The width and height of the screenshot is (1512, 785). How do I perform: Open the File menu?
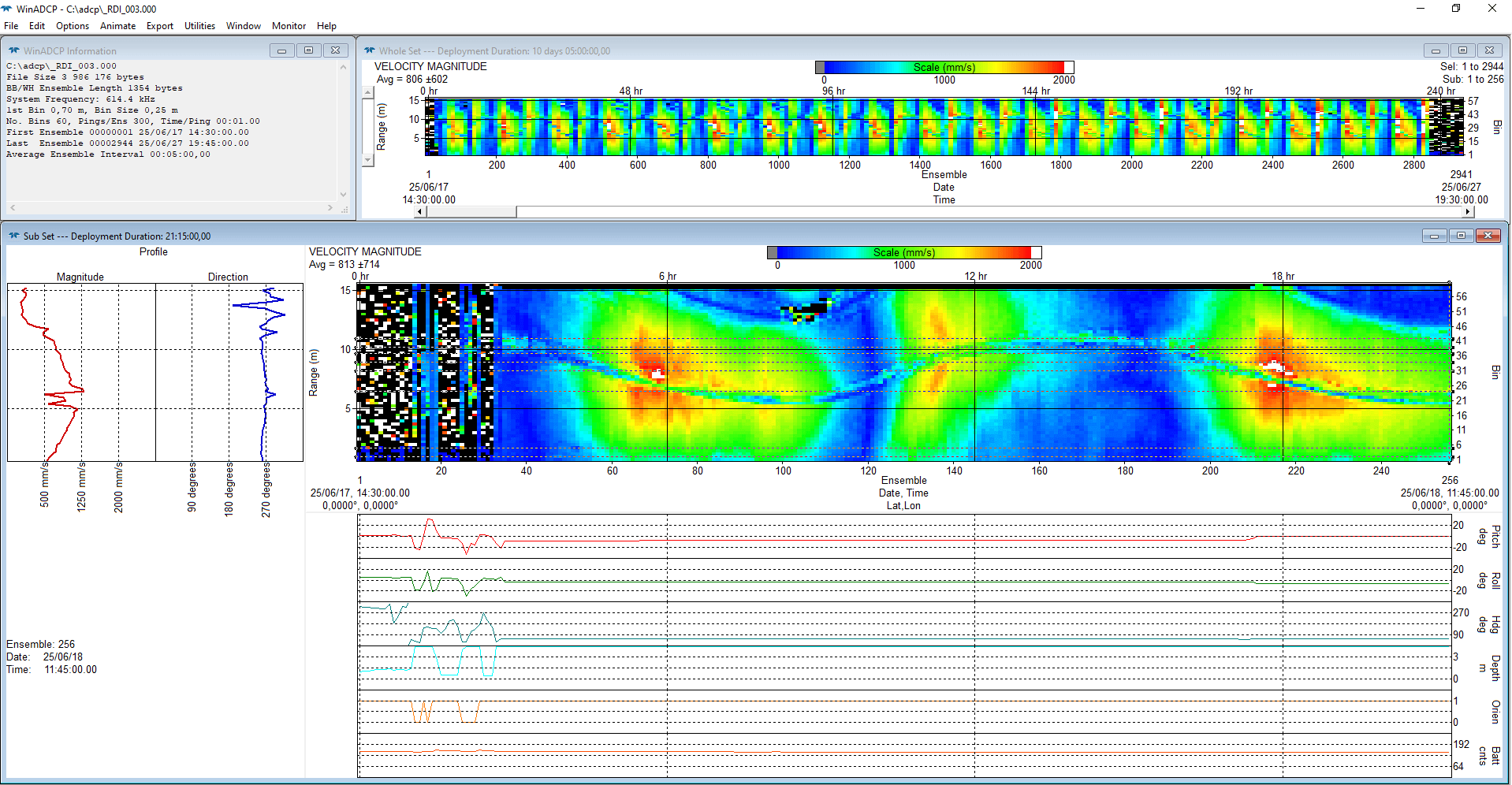coord(11,26)
